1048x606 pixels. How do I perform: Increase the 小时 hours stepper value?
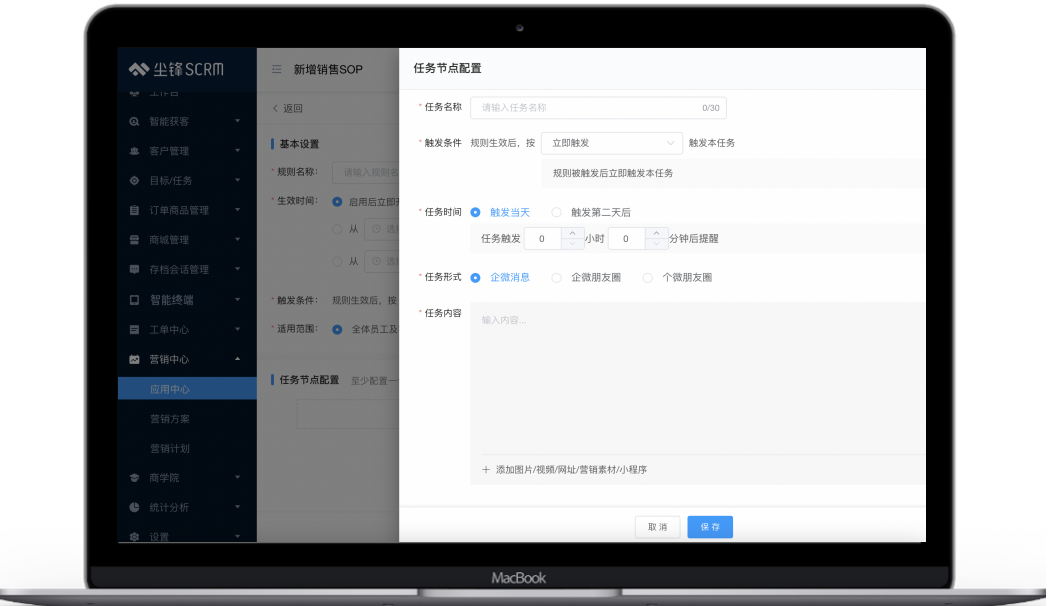[572, 233]
